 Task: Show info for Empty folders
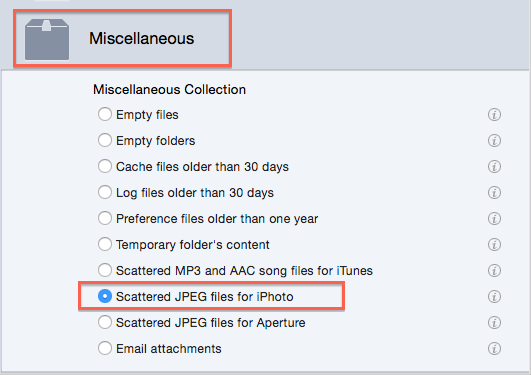494,141
